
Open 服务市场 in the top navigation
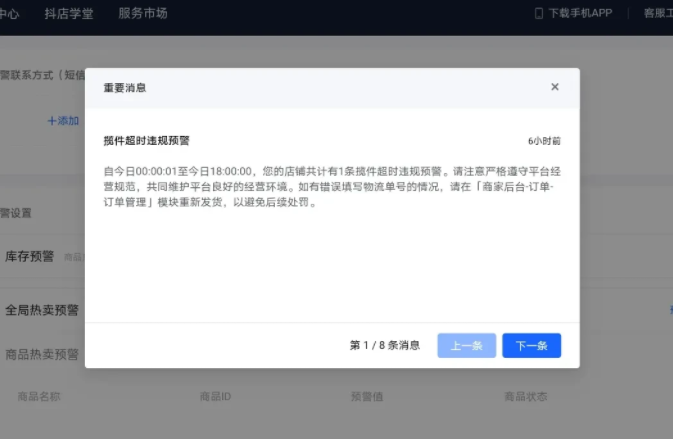[x=143, y=13]
